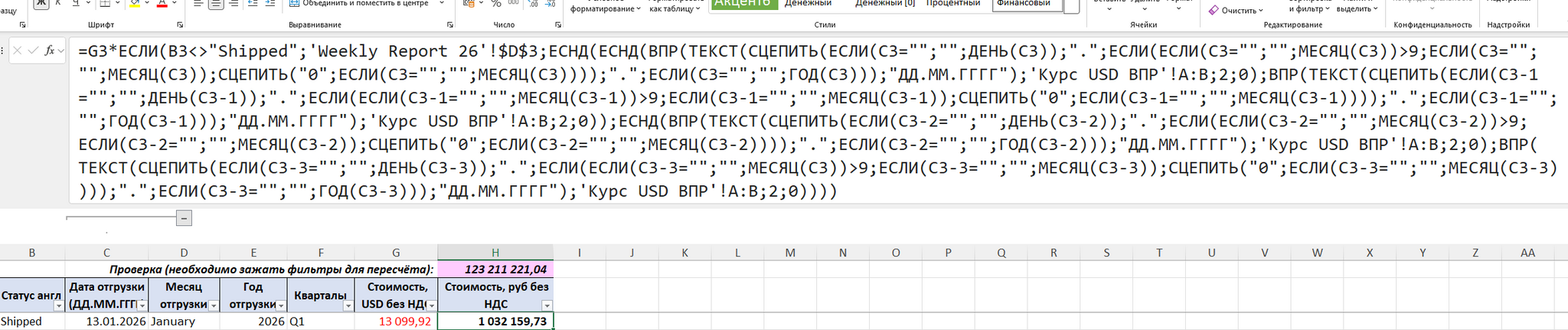Select date cell 13.01.2026
Image resolution: width=1568 pixels, height=330 pixels.
pyautogui.click(x=106, y=322)
